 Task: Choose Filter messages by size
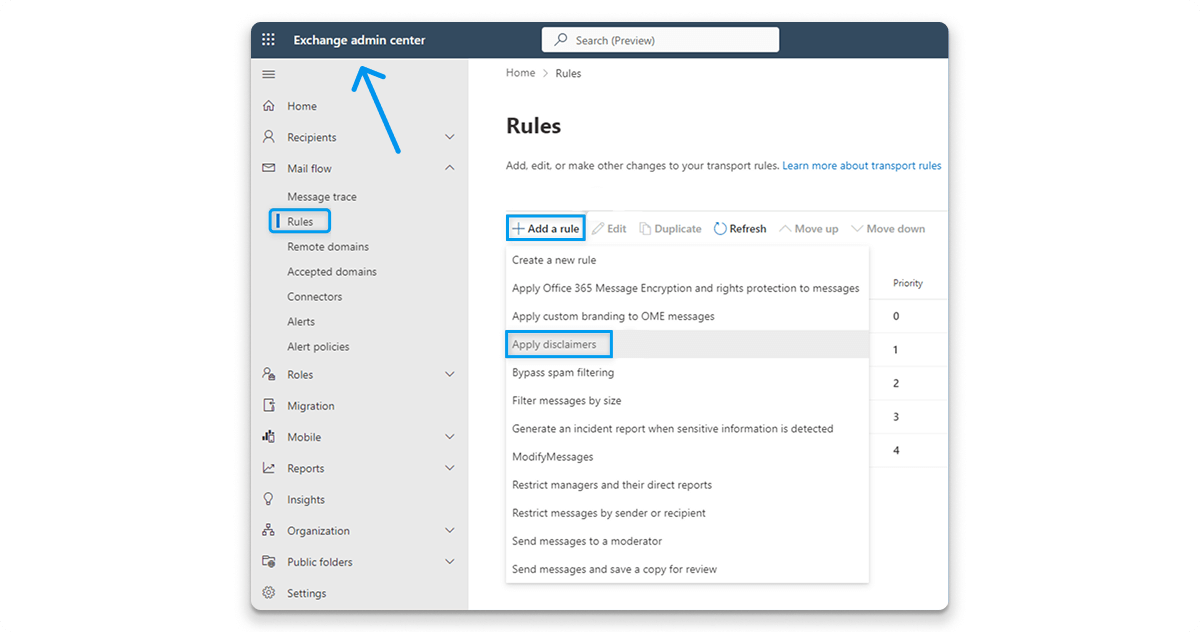point(687,400)
